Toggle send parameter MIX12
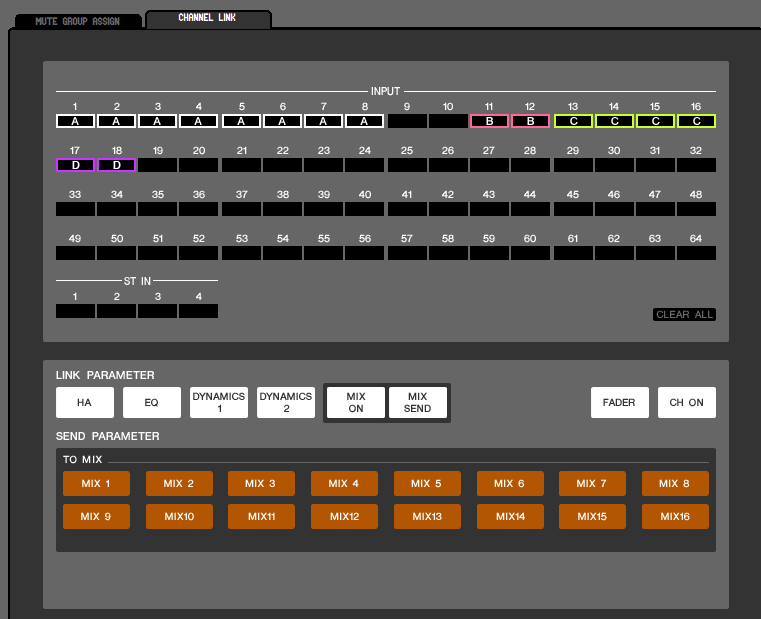Image resolution: width=761 pixels, height=619 pixels. point(344,517)
